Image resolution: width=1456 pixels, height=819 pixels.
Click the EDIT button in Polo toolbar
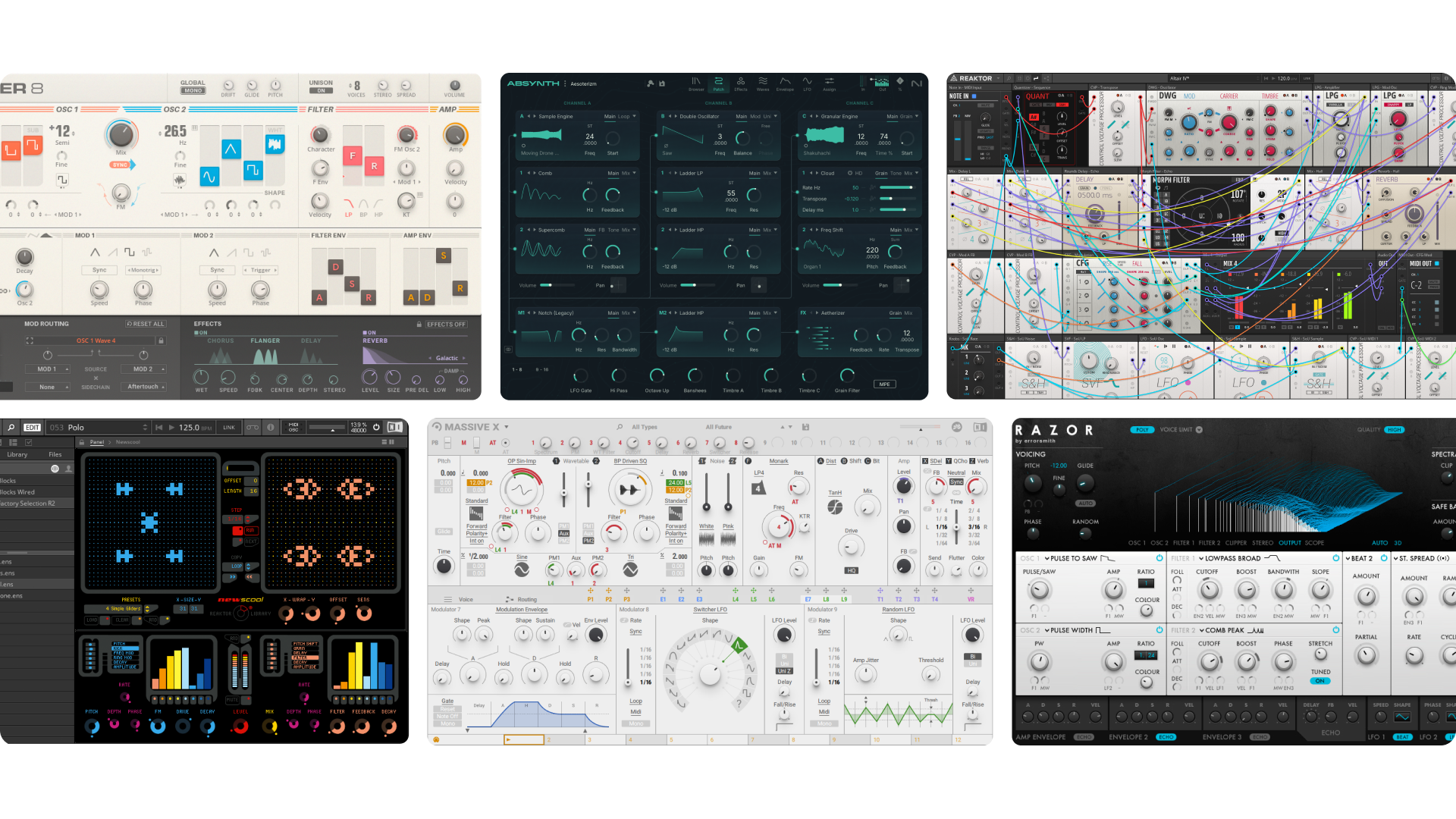tap(32, 428)
